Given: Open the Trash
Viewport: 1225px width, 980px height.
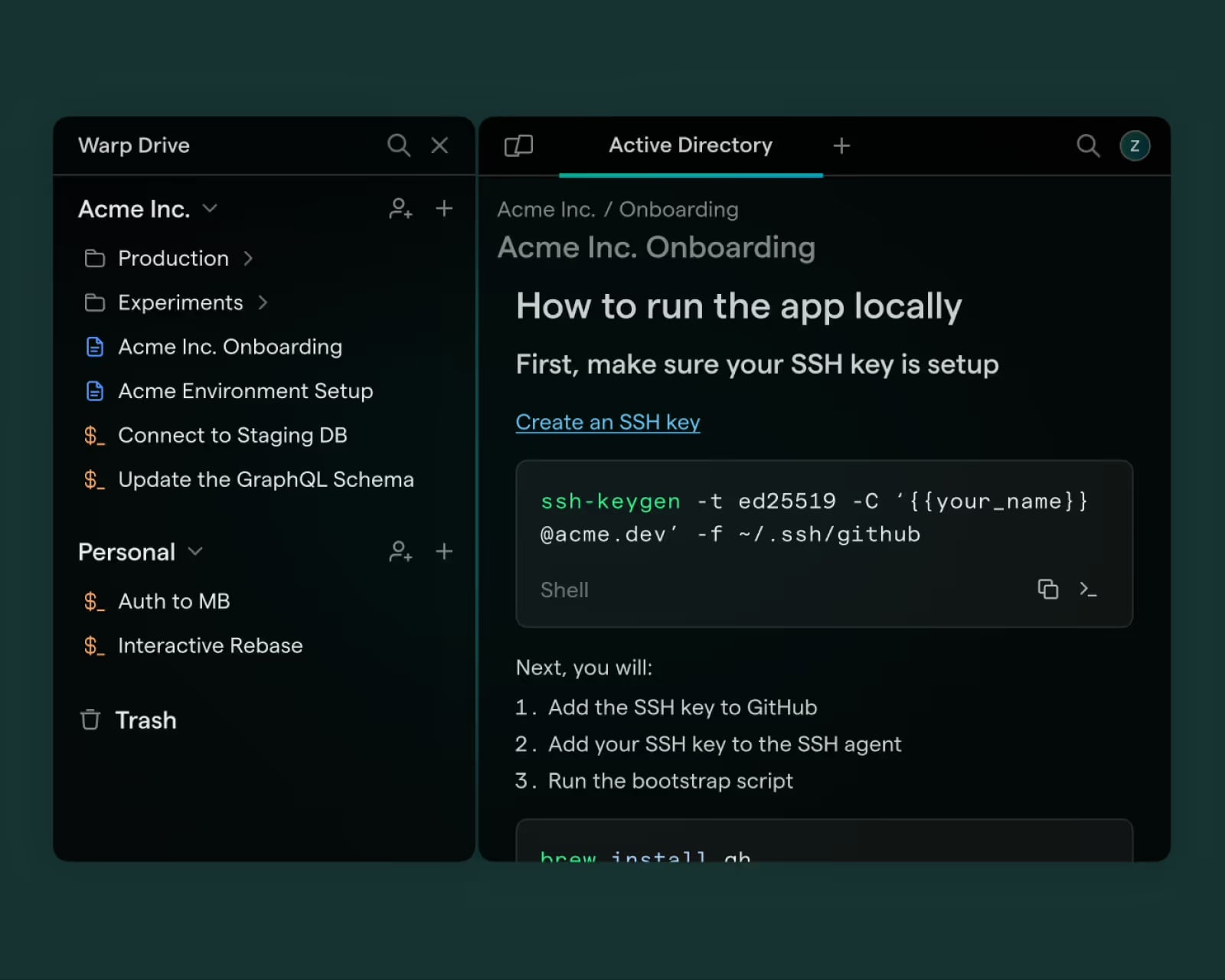Looking at the screenshot, I should click(x=145, y=720).
